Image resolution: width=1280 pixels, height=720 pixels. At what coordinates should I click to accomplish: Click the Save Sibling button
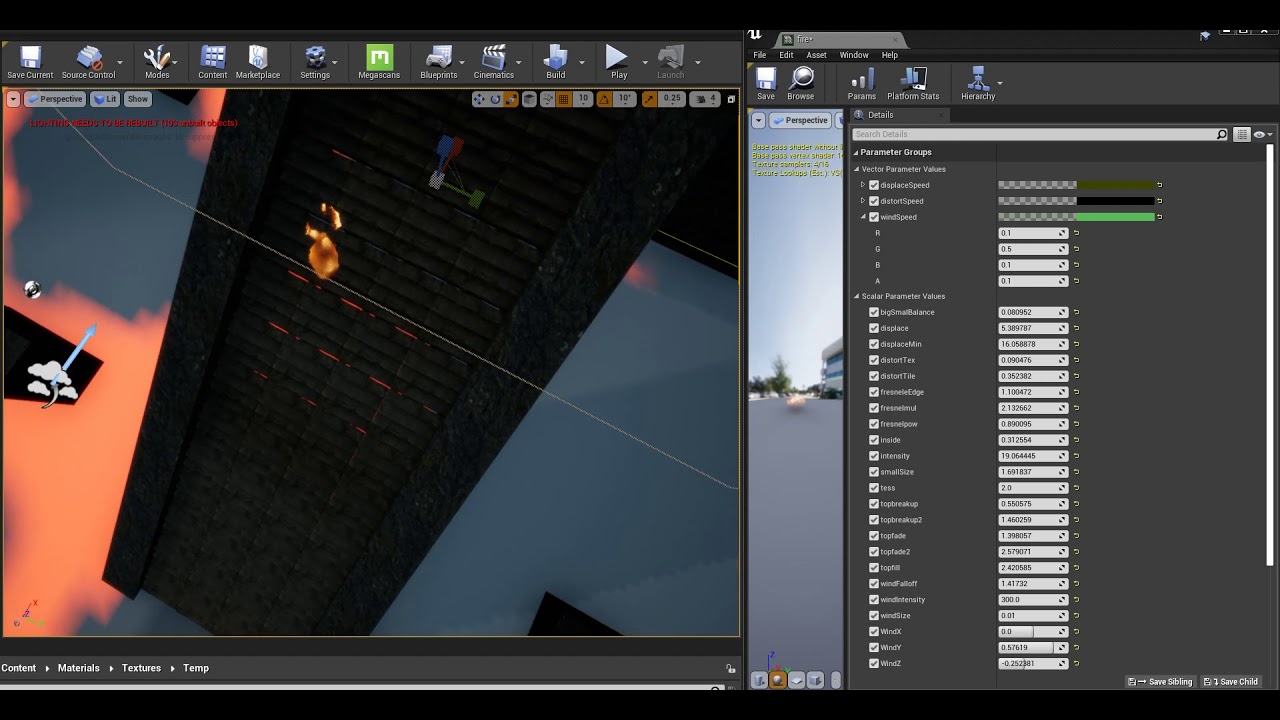[1161, 682]
